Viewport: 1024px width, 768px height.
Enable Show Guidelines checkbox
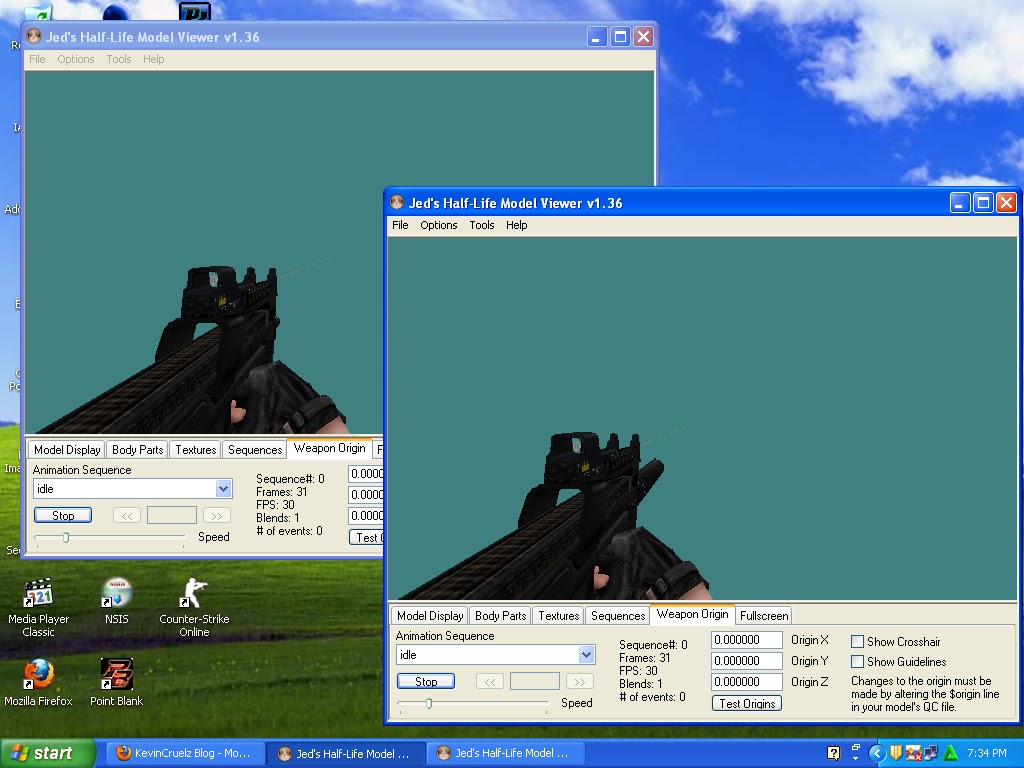click(x=857, y=662)
